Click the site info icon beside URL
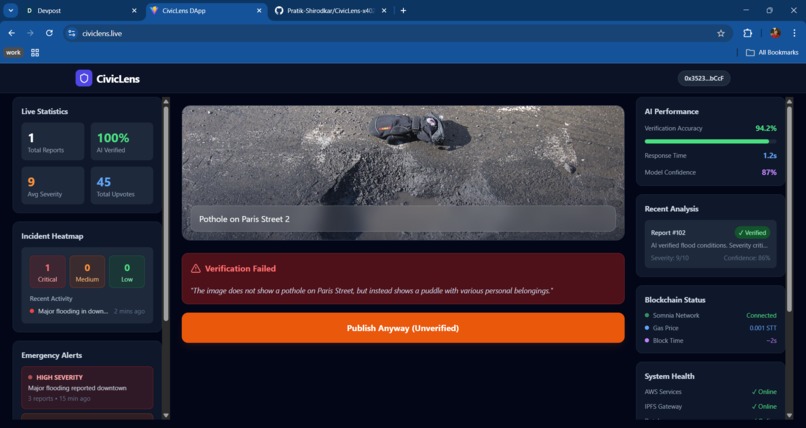The image size is (806, 428). coord(72,33)
